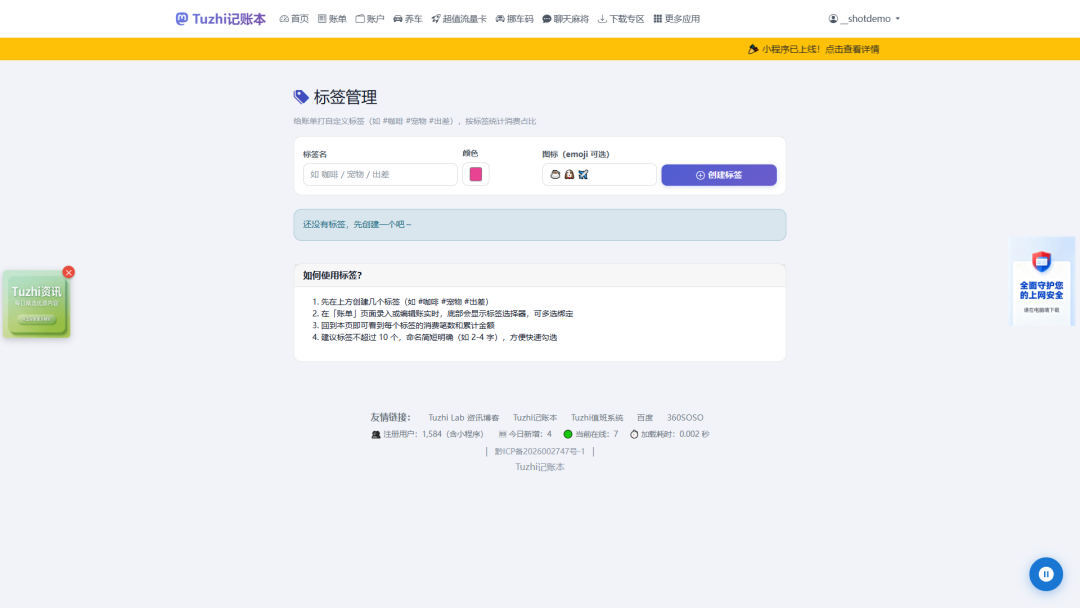Open the 挪车码 page in the top navigation
The image size is (1080, 608).
tap(515, 19)
